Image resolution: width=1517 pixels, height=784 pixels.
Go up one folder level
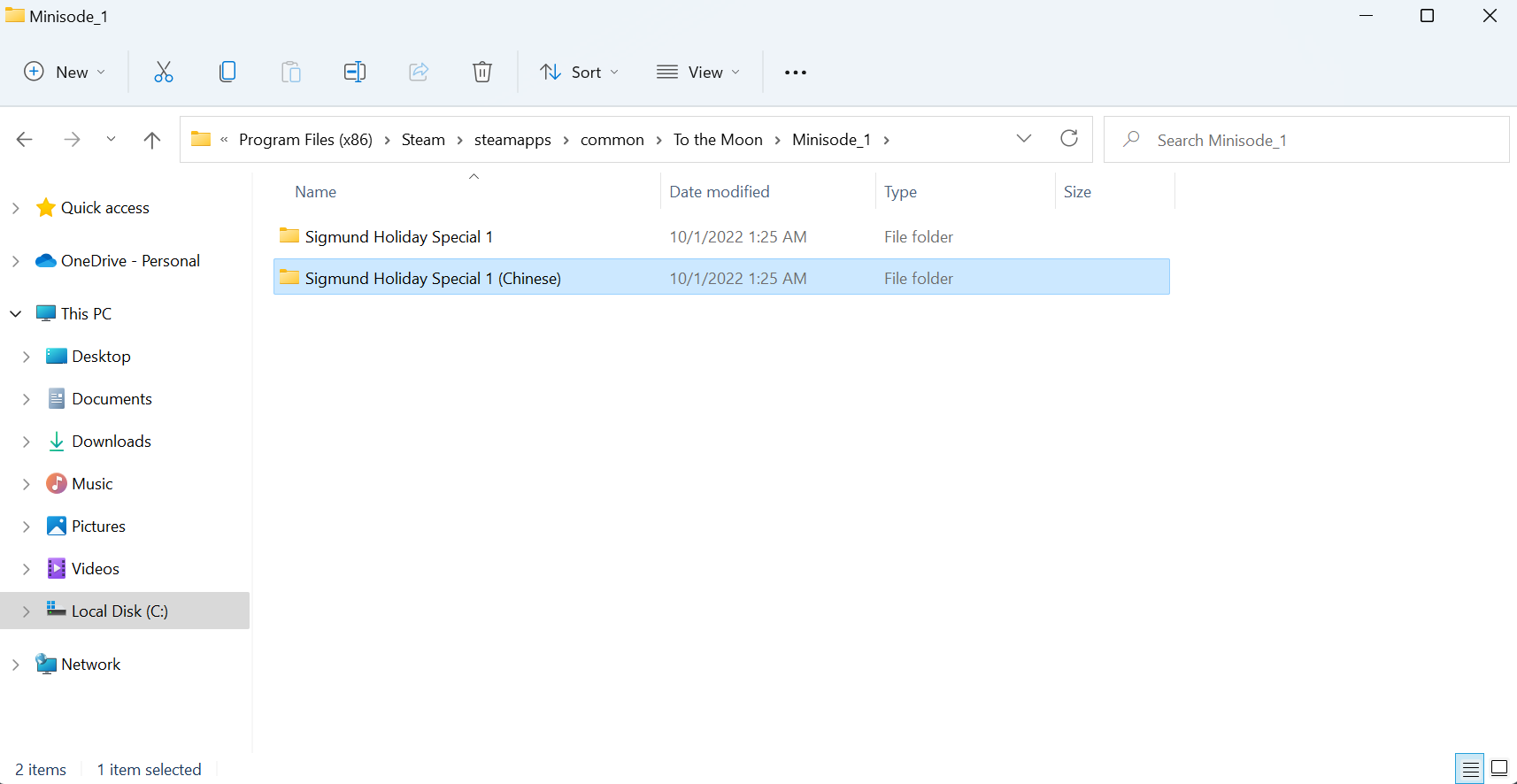[x=152, y=140]
